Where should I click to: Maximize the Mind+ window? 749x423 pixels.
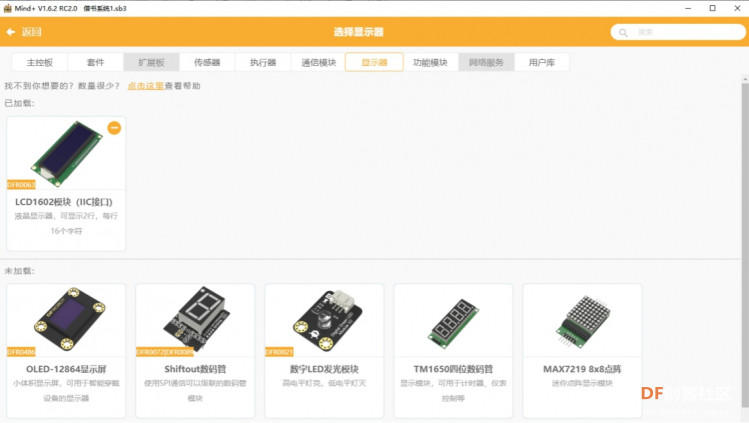click(712, 8)
